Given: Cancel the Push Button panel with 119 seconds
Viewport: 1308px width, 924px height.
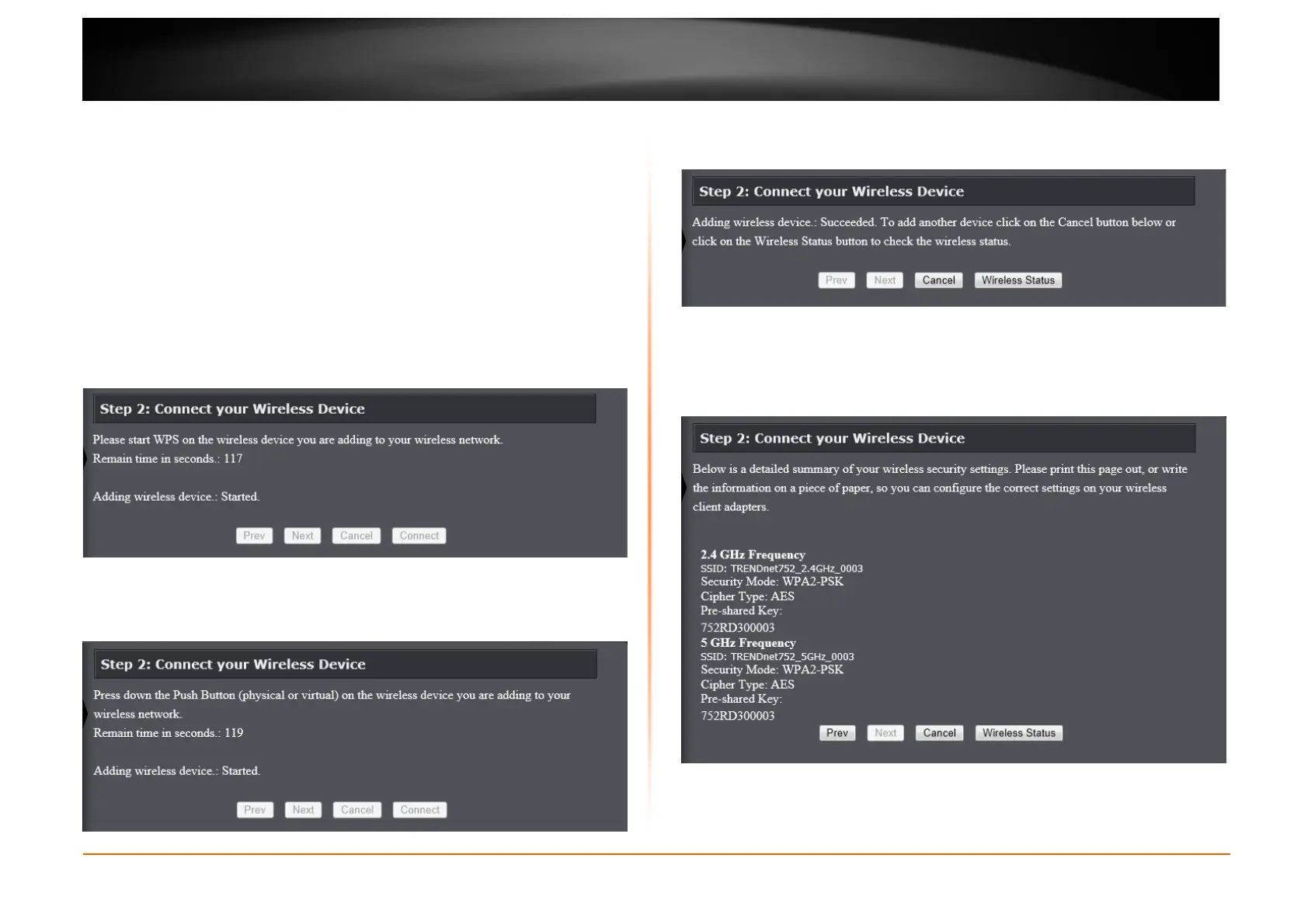Looking at the screenshot, I should click(357, 810).
